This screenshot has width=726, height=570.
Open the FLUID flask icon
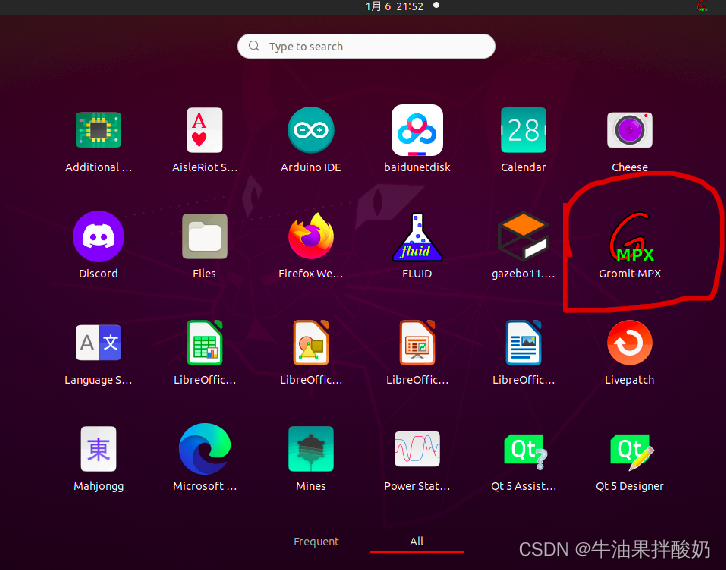417,237
